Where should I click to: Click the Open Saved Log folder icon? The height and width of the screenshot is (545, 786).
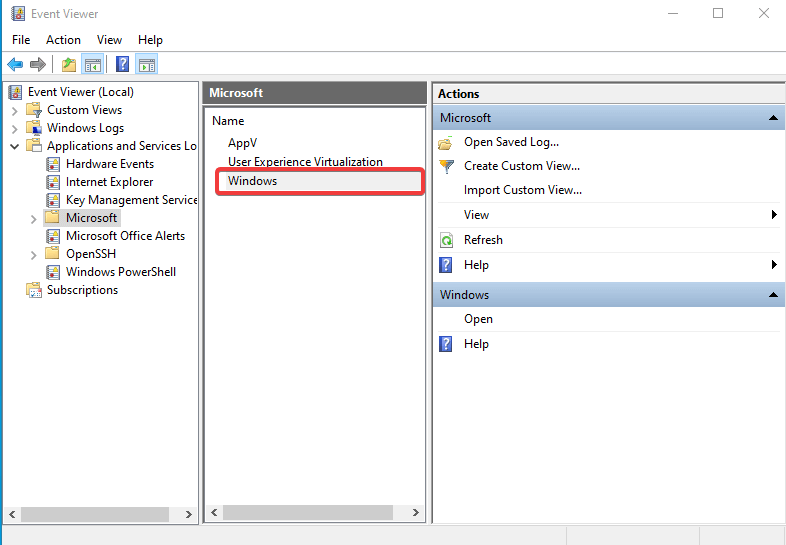click(x=445, y=143)
